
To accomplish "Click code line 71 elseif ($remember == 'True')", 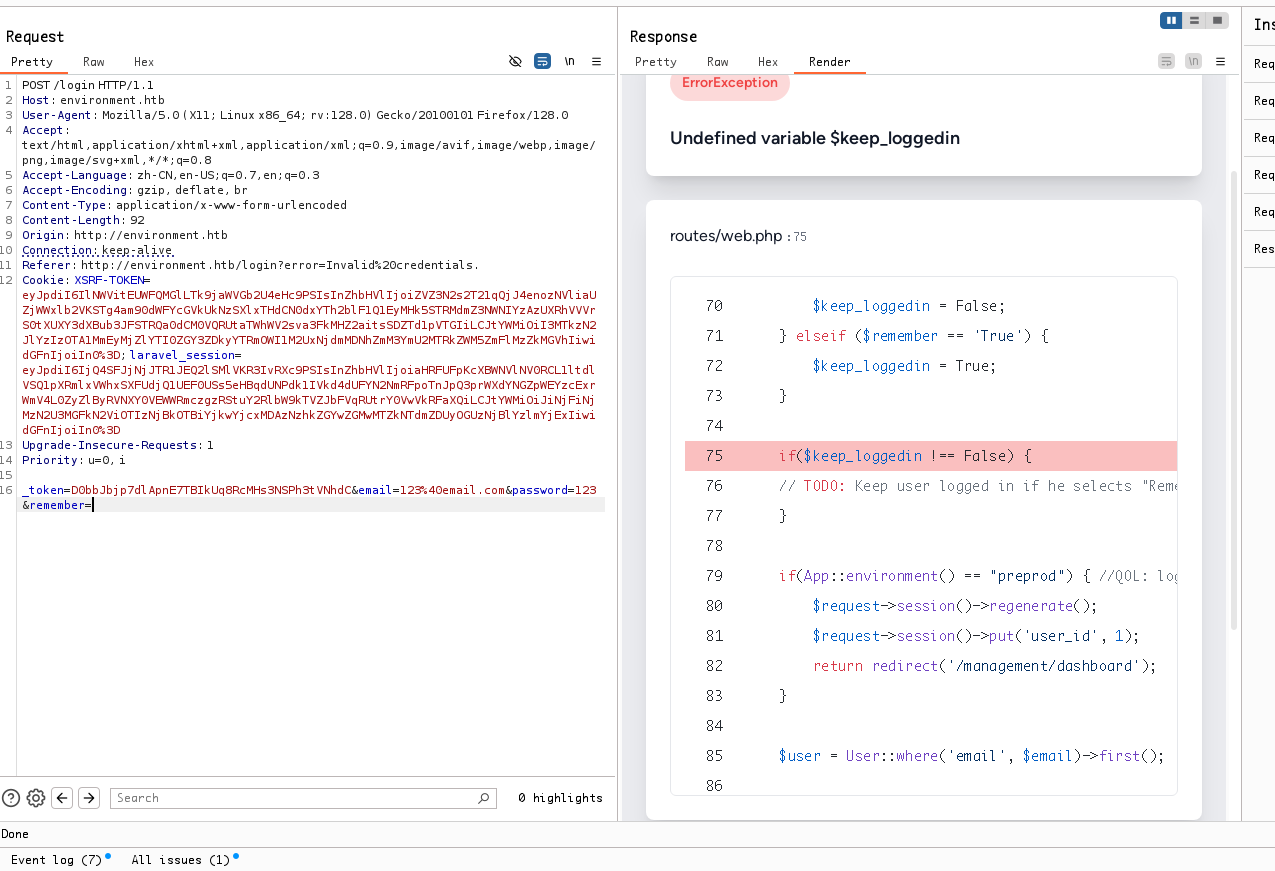I will pyautogui.click(x=913, y=336).
